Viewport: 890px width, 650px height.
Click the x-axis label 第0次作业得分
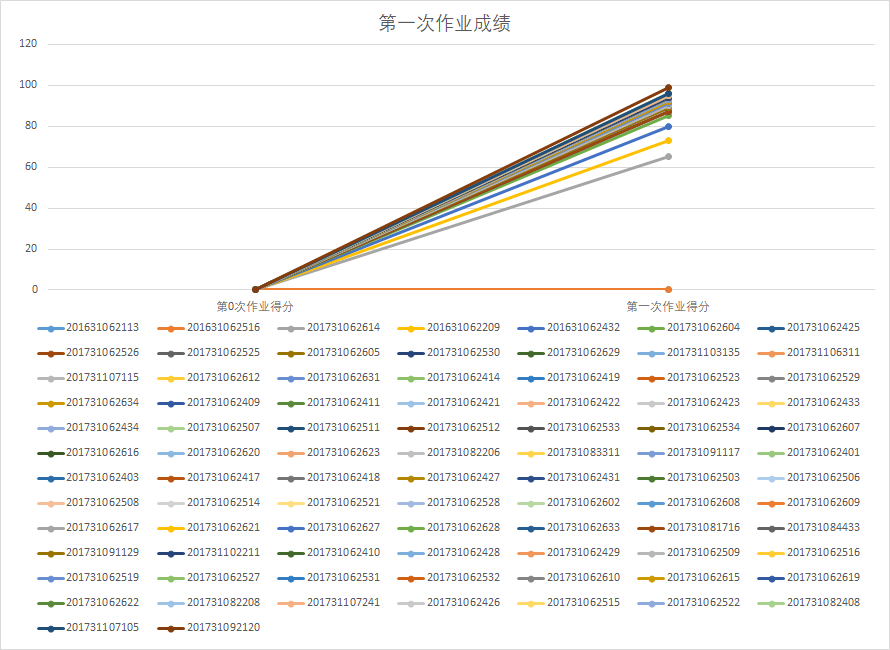tap(255, 307)
